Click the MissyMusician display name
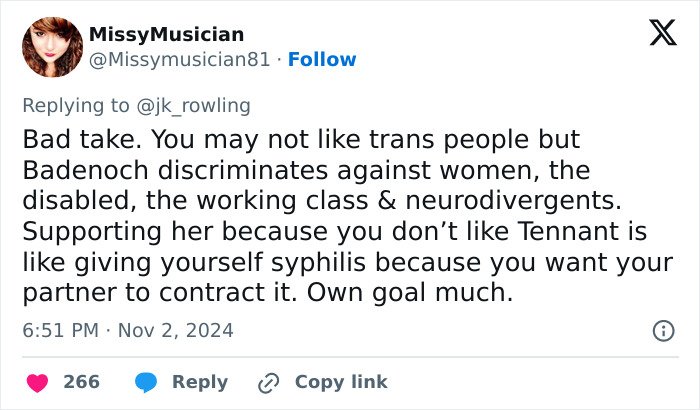Image resolution: width=700 pixels, height=410 pixels. point(166,35)
